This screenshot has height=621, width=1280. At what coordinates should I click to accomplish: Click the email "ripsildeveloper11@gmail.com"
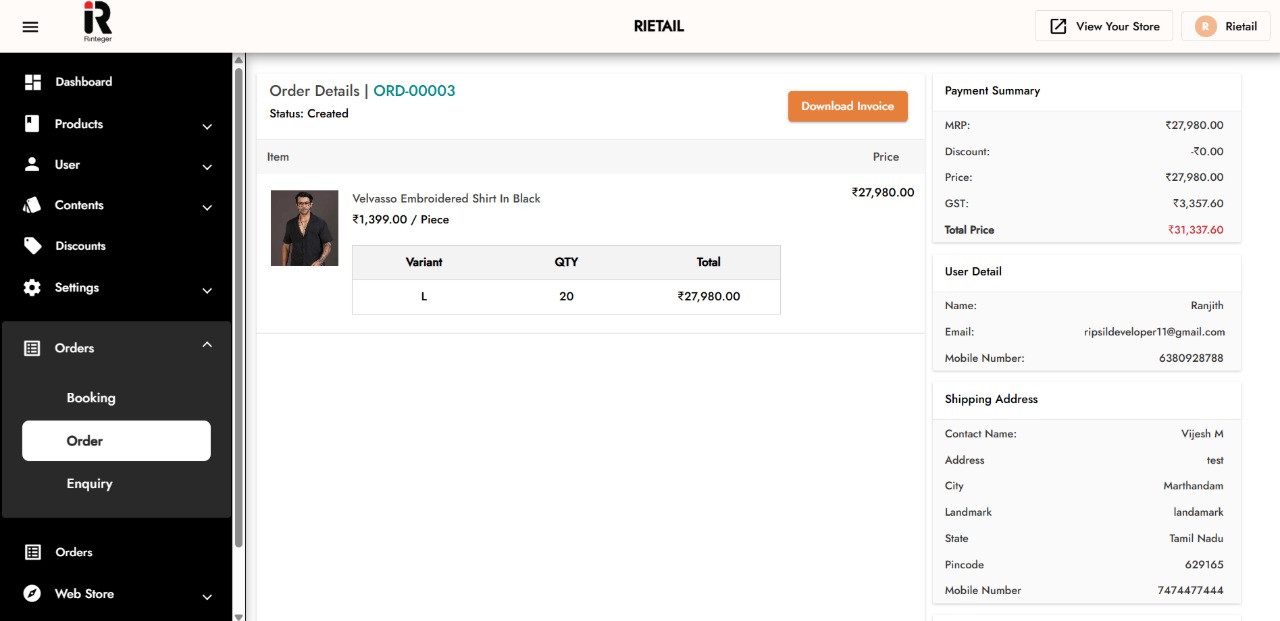pyautogui.click(x=1154, y=332)
